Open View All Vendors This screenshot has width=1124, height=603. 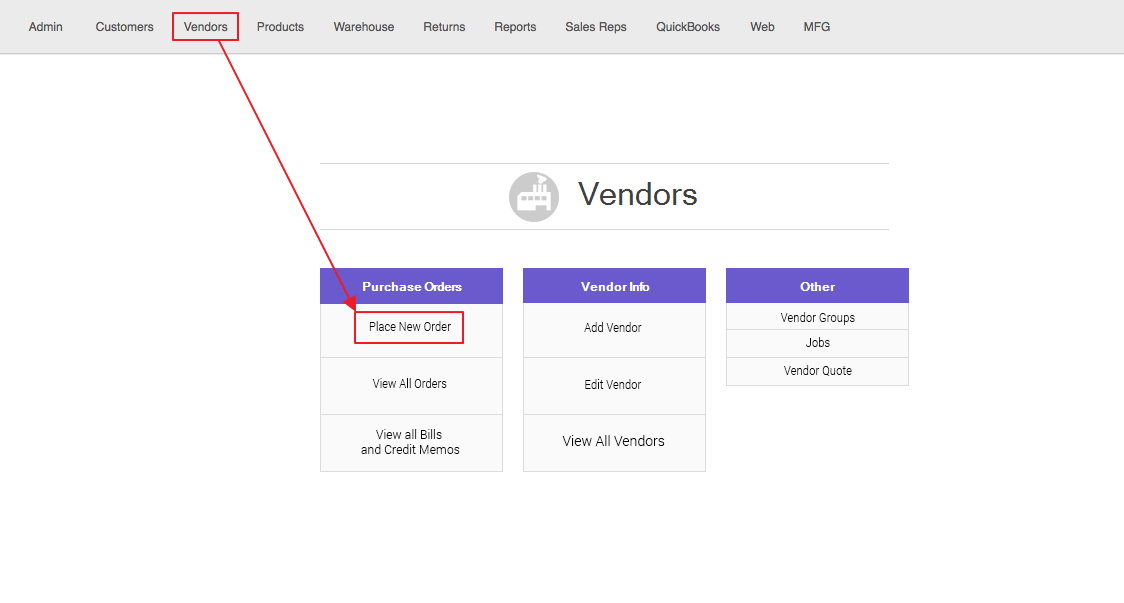[613, 441]
